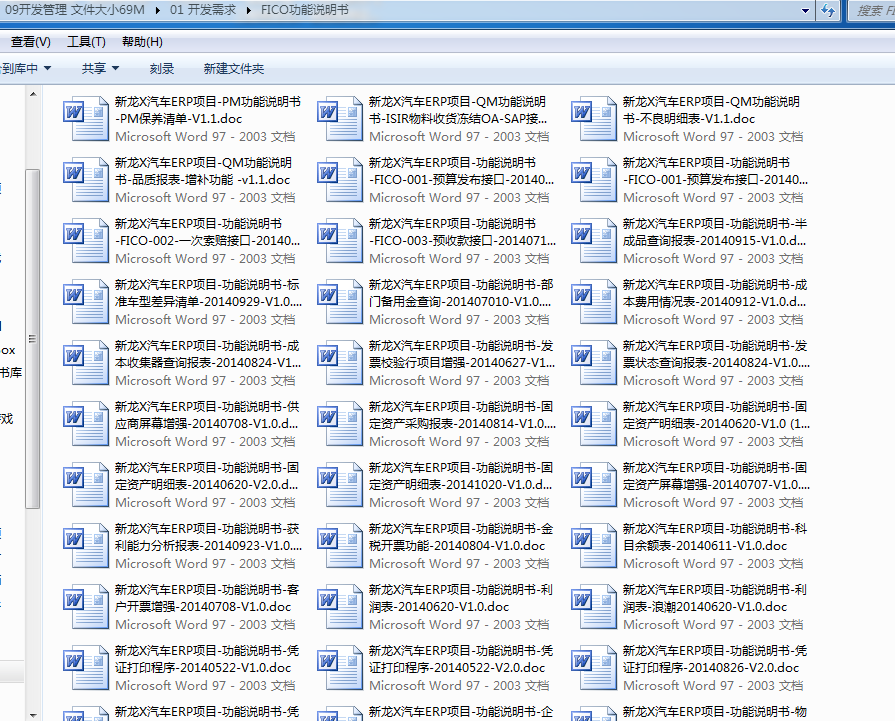Click navigation pane scrollbar down arrow
The height and width of the screenshot is (721, 895).
click(33, 715)
